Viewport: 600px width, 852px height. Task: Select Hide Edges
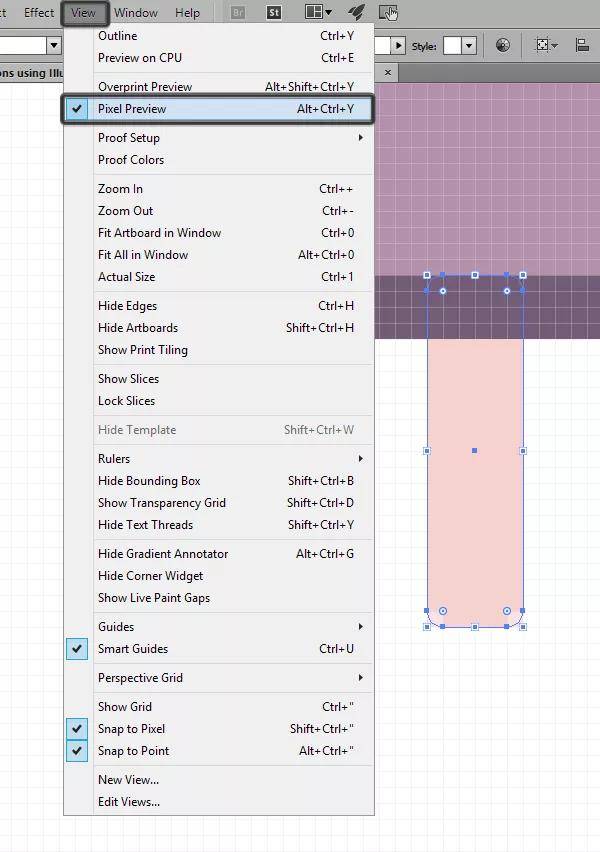[x=217, y=306]
